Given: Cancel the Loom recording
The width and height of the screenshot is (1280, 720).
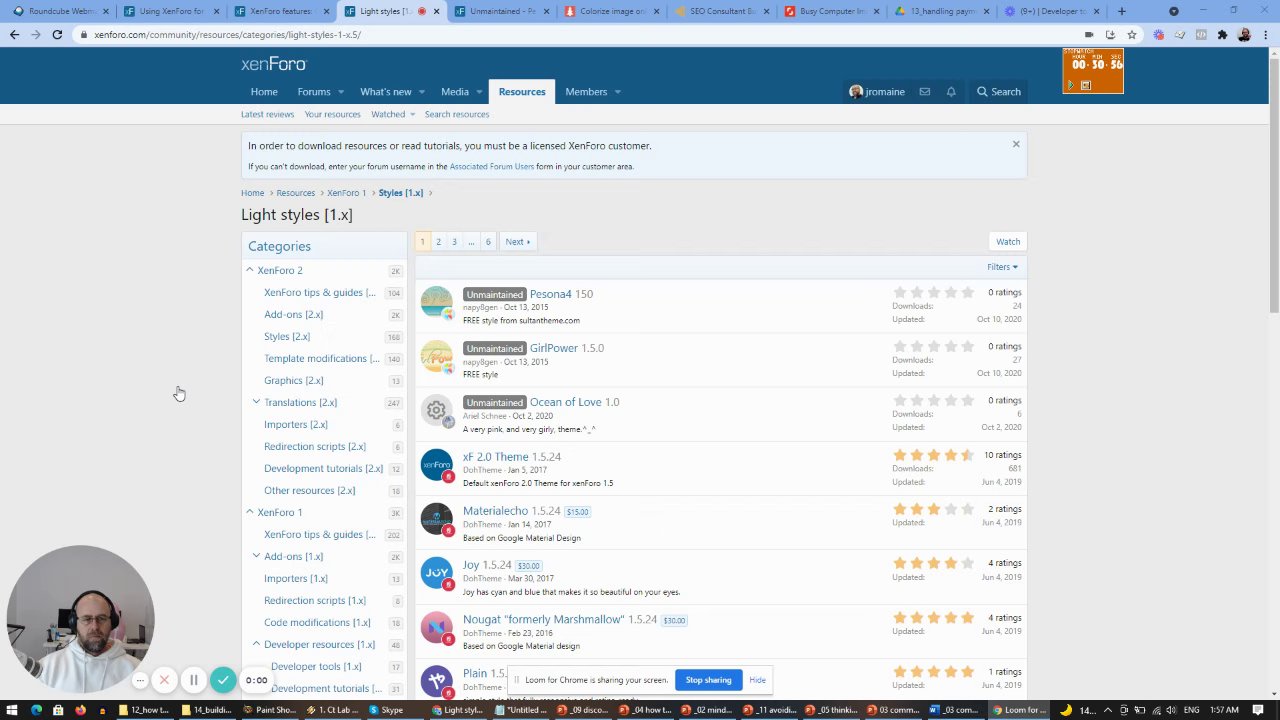Looking at the screenshot, I should [x=164, y=680].
